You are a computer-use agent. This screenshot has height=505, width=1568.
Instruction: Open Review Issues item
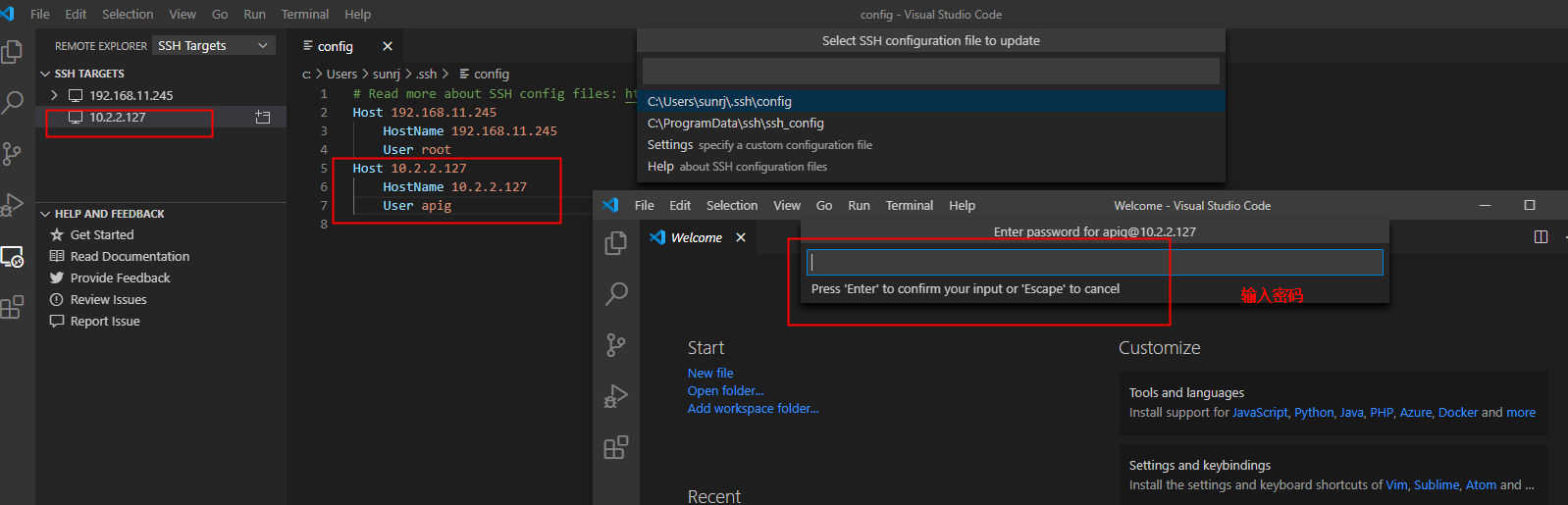(x=108, y=299)
